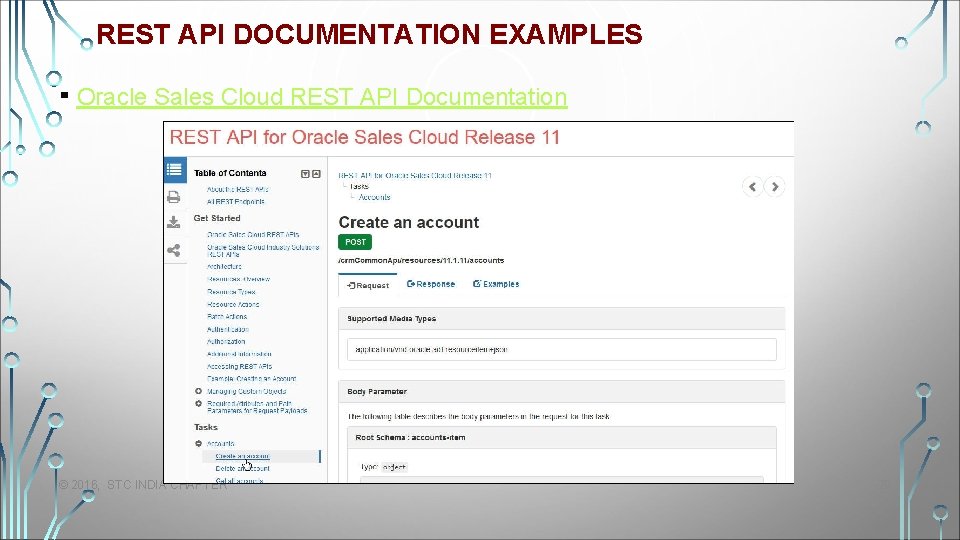960x540 pixels.
Task: Open the Oracle Sales Cloud REST API Documentation hyperlink
Action: pos(321,97)
